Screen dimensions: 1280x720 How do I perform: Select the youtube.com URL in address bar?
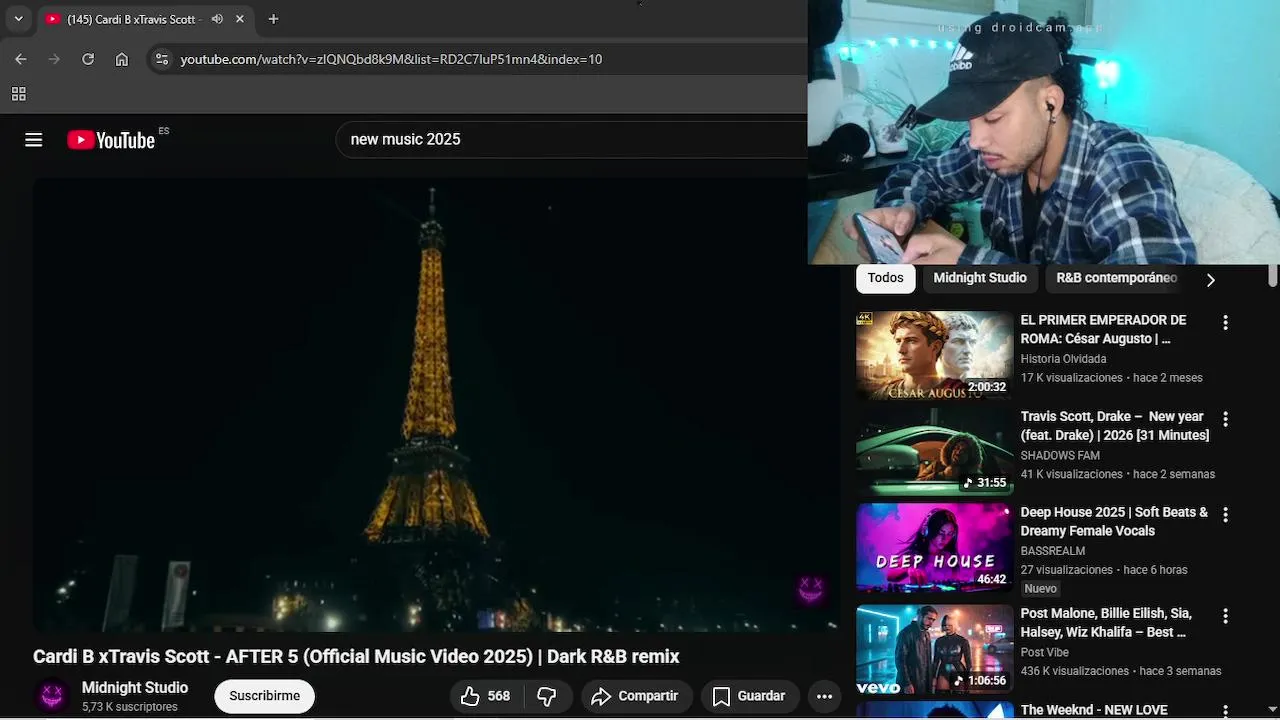(x=391, y=59)
